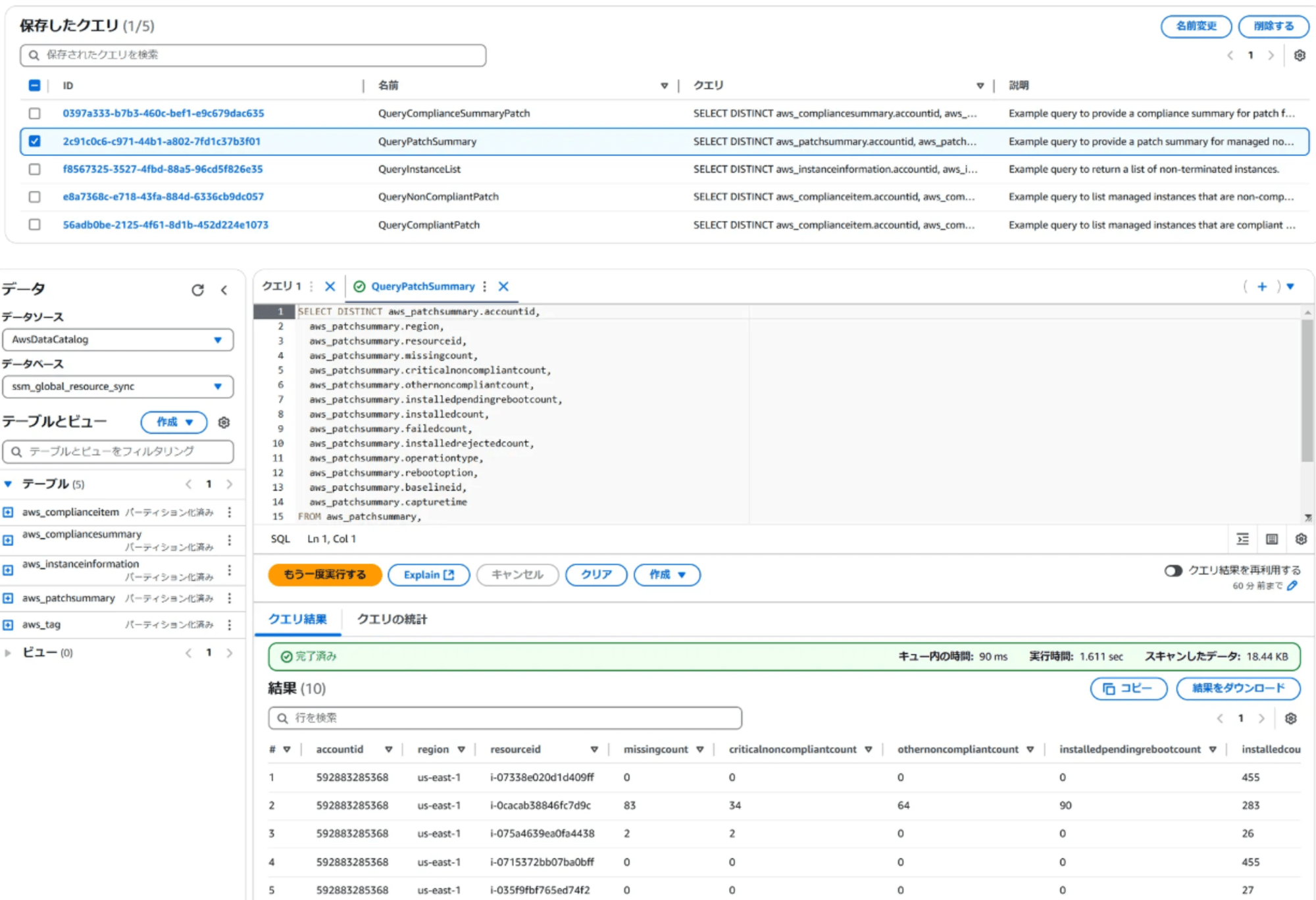
Task: Check the QueryInstanceList row checkbox
Action: click(x=35, y=169)
